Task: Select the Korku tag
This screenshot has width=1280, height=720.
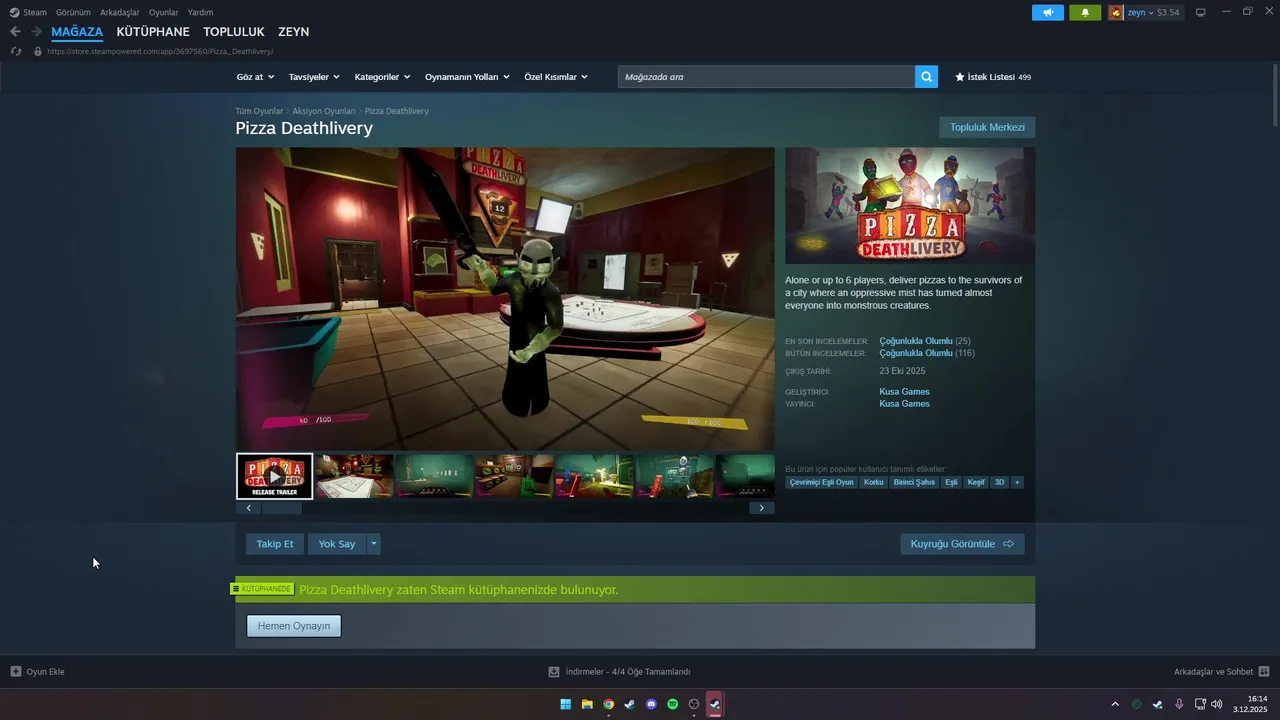Action: [874, 482]
